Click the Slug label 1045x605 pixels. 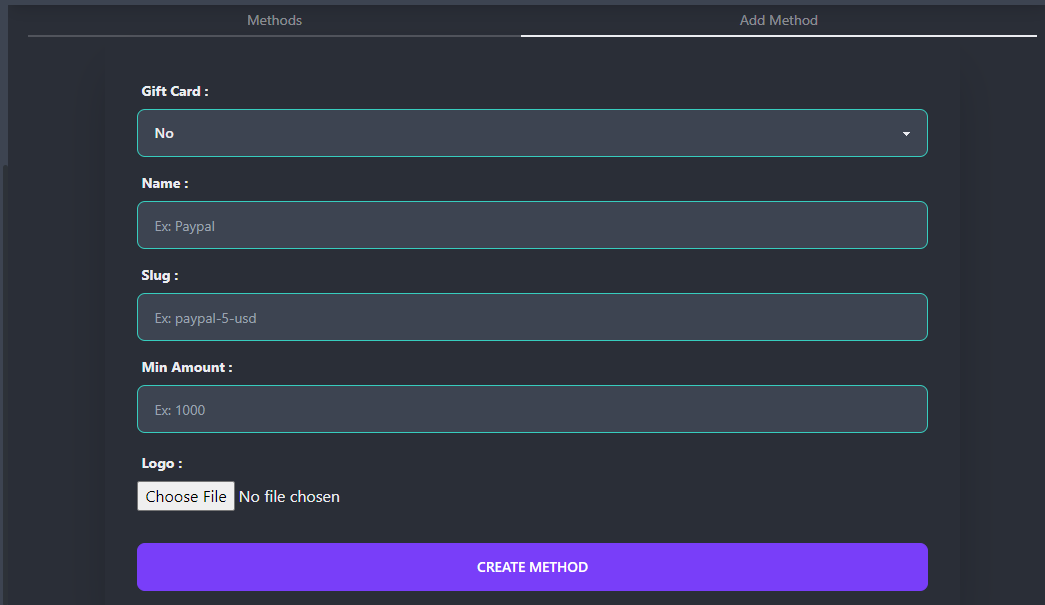click(x=159, y=275)
